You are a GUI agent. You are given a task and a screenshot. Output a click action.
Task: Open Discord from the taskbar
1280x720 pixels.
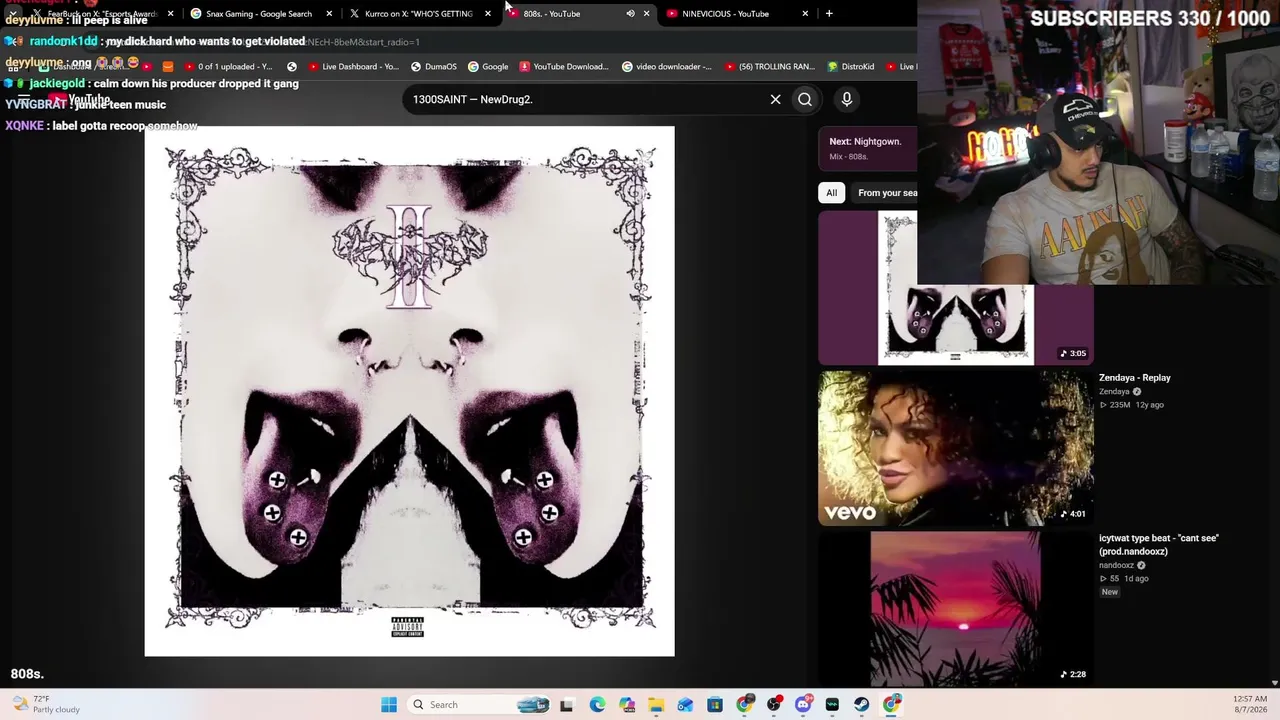[803, 705]
